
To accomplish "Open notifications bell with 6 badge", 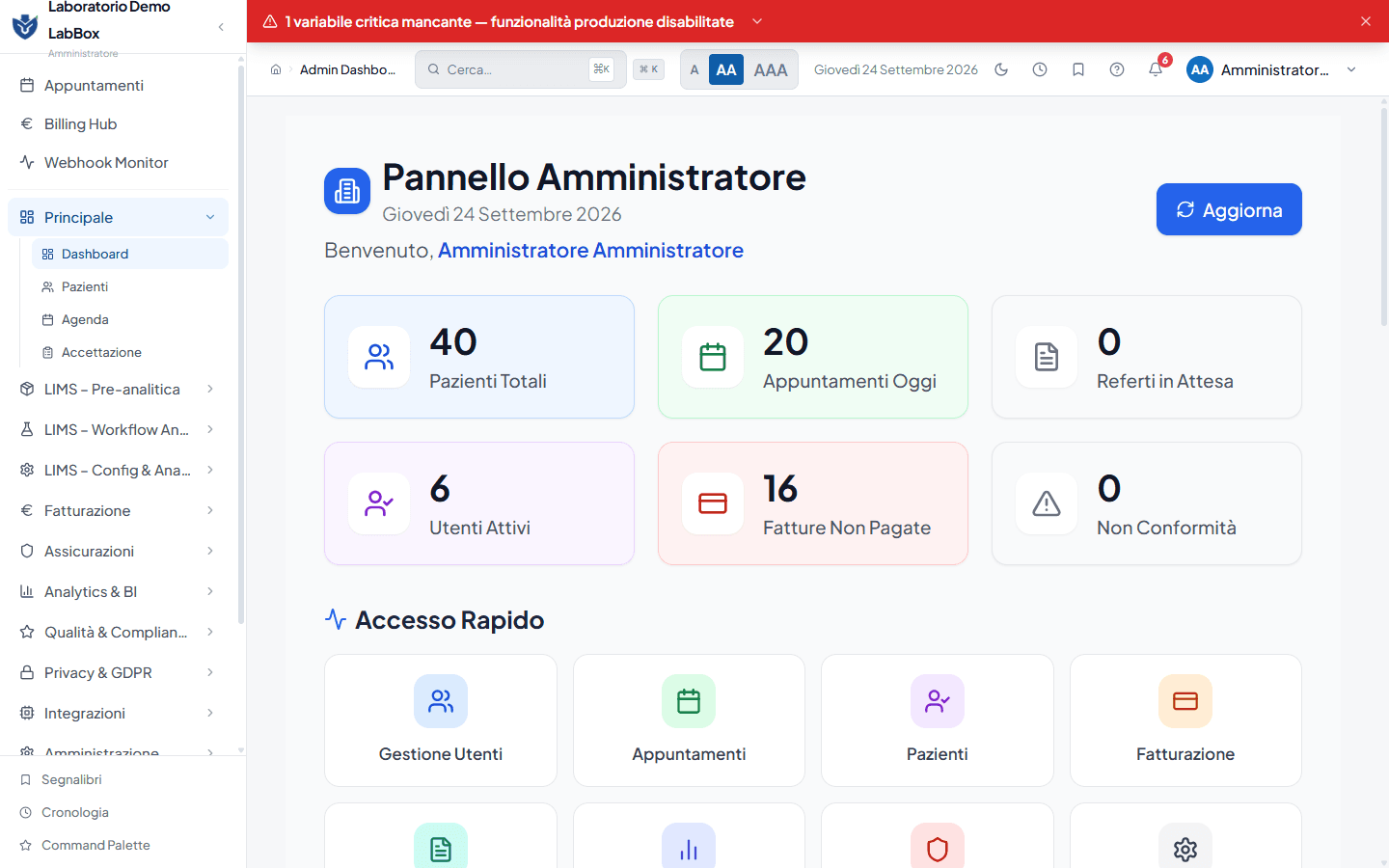I will (1156, 69).
